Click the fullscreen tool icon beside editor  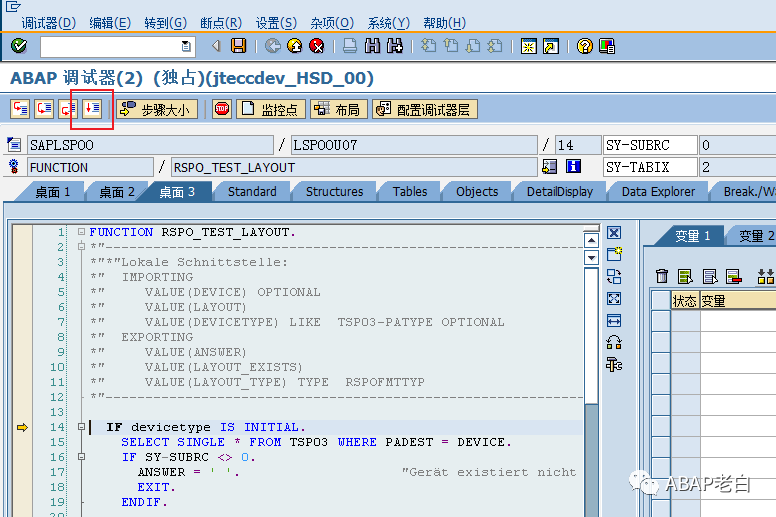coord(614,298)
